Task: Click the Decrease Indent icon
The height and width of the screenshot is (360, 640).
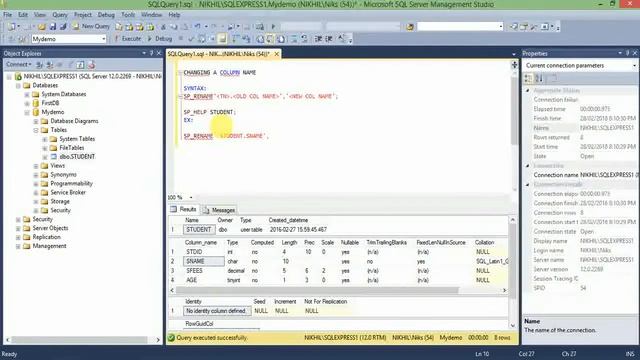Action: (x=318, y=39)
